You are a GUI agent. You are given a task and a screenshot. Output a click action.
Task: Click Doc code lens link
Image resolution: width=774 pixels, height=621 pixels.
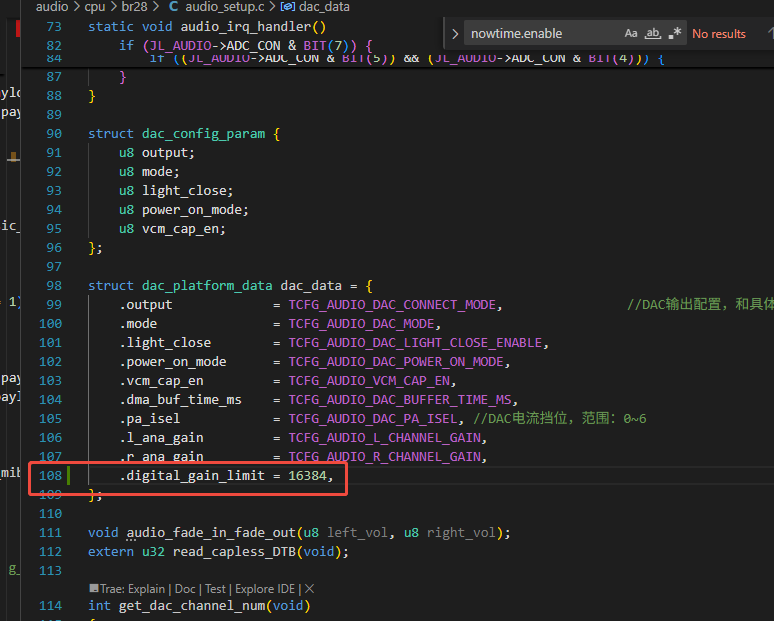(x=185, y=589)
